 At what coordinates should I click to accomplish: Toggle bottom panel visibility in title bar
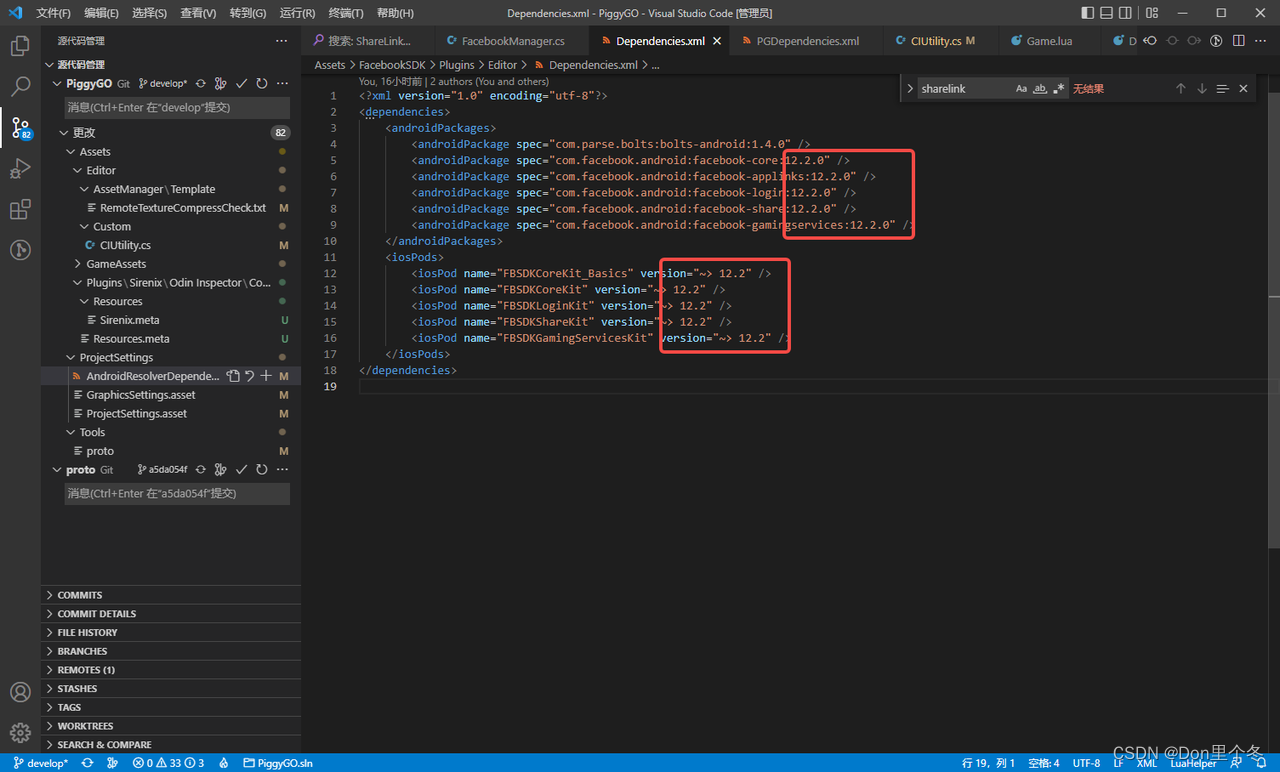click(x=1107, y=13)
